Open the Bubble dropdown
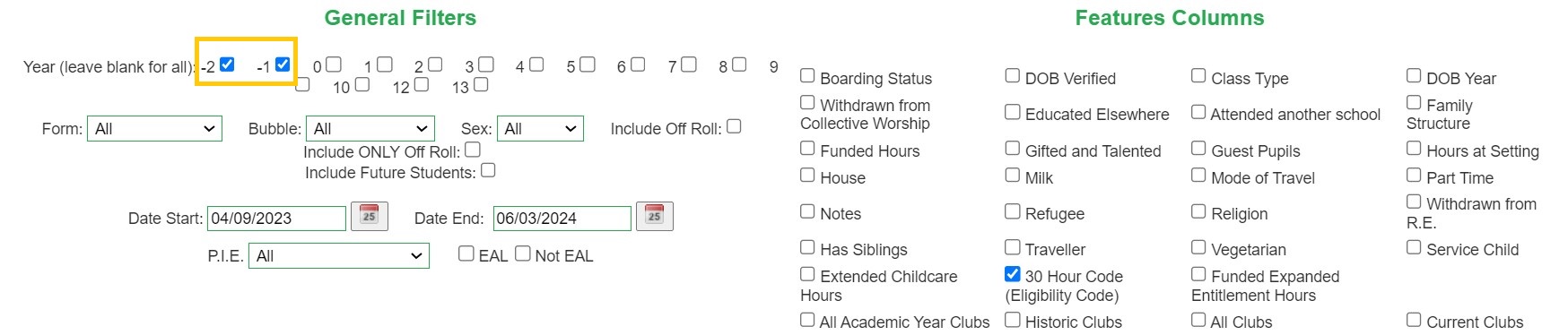Screen dimensions: 1568x335 [x=370, y=129]
